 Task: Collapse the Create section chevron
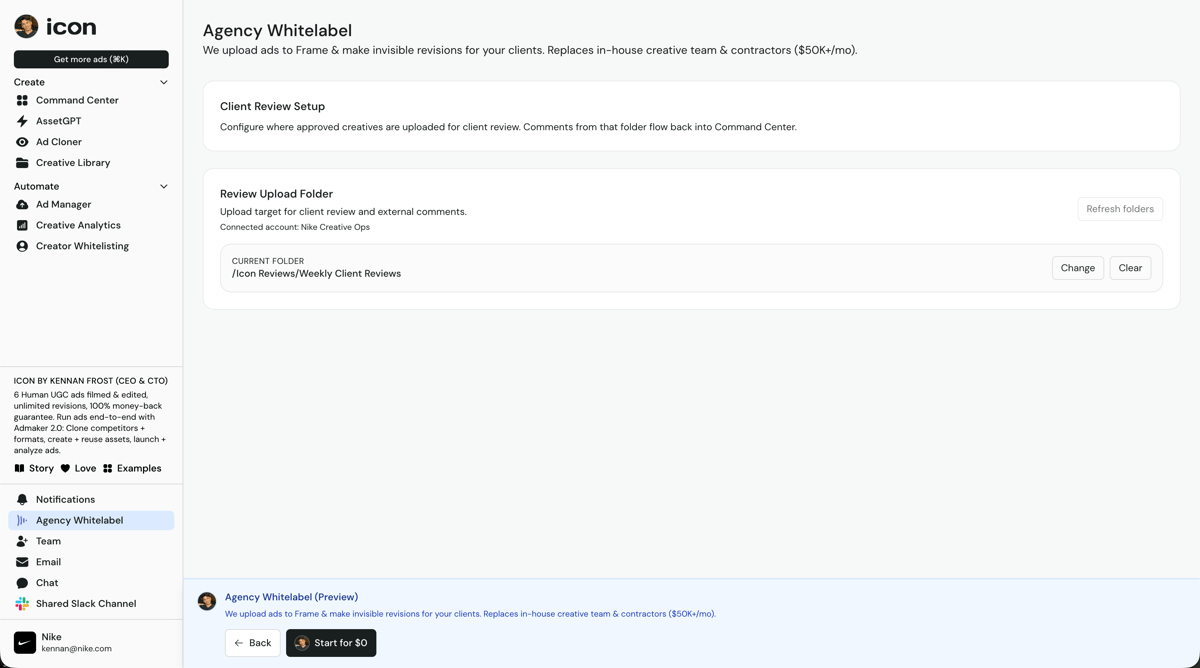[x=164, y=82]
